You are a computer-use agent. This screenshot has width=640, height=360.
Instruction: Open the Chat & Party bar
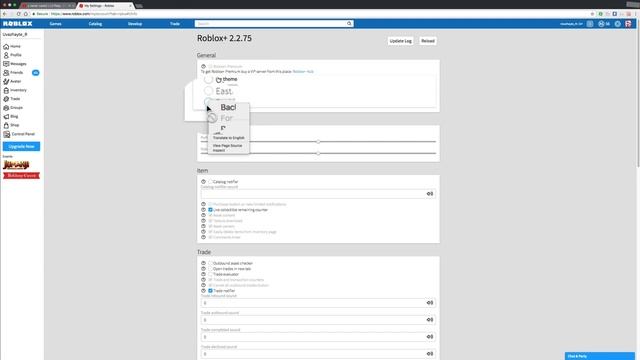click(600, 356)
